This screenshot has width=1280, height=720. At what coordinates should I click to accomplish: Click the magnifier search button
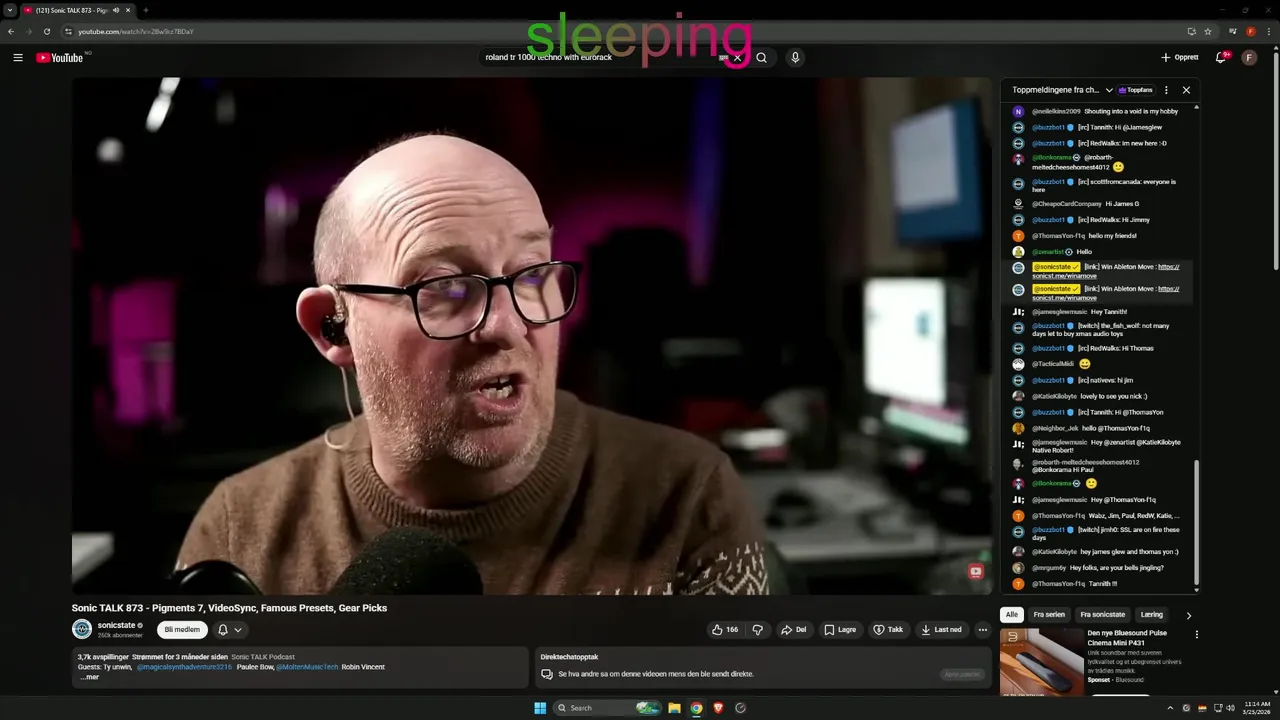(x=761, y=58)
